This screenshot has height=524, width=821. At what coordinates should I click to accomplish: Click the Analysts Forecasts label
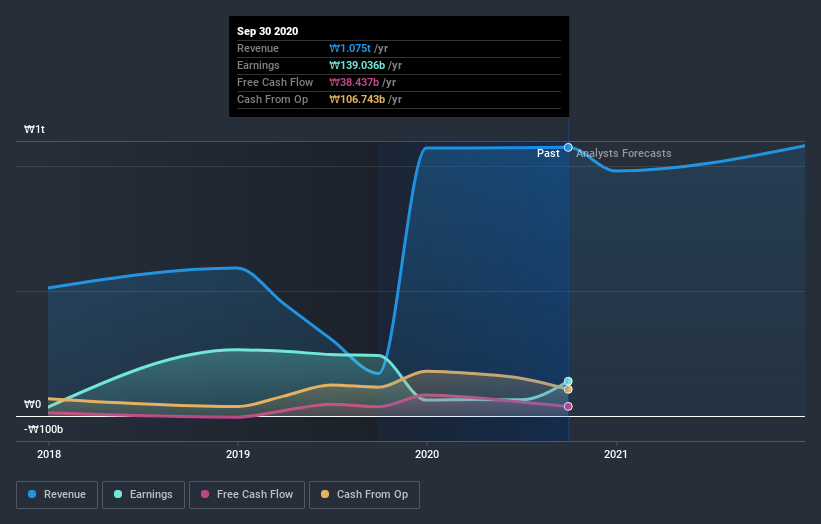click(624, 153)
